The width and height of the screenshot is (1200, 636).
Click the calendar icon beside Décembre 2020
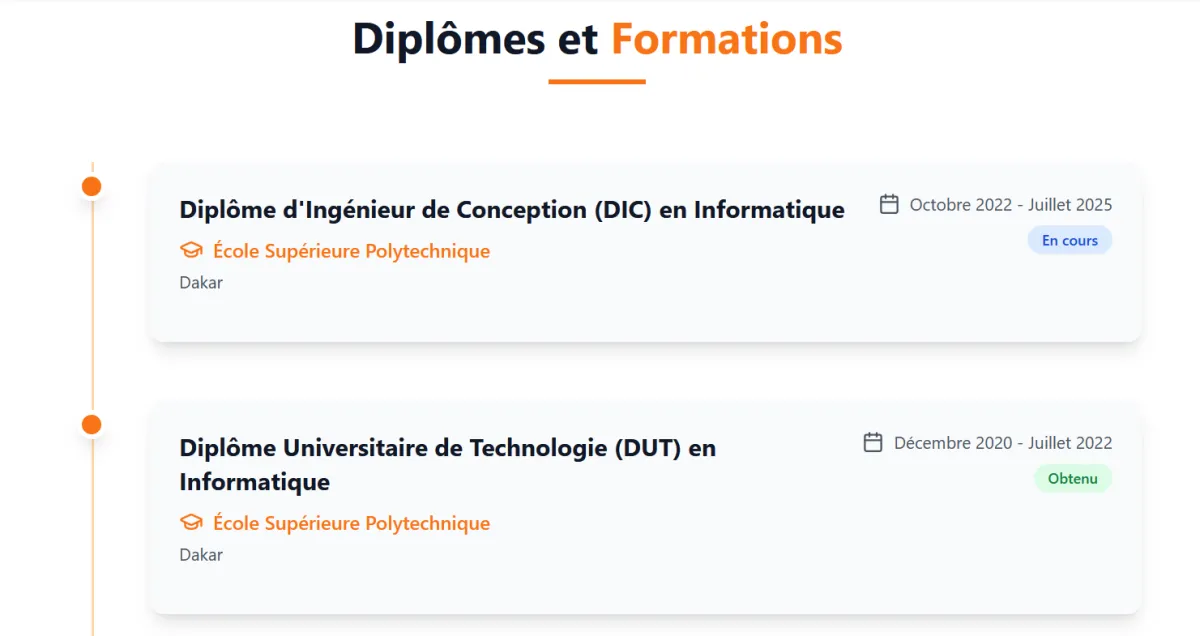click(873, 442)
